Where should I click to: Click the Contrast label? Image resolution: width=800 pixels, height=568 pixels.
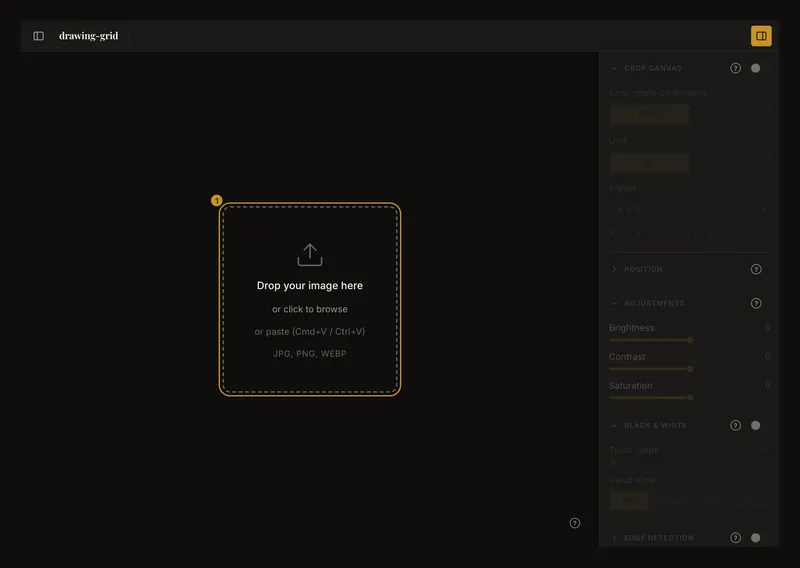pos(627,357)
